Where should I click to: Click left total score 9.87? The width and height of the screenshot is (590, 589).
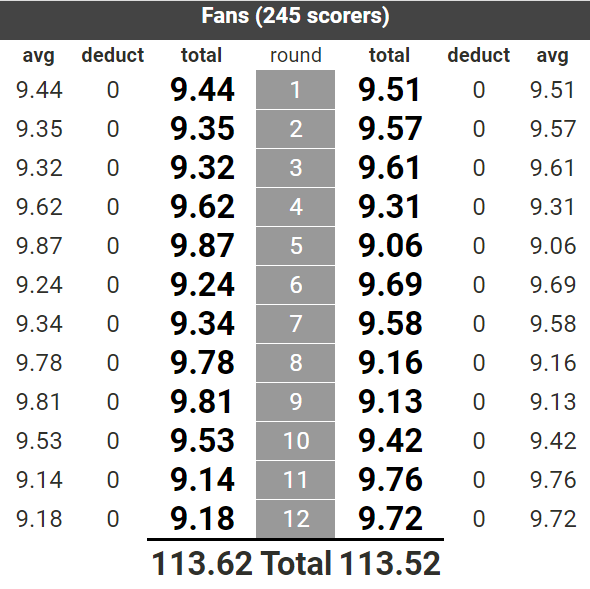coord(202,246)
